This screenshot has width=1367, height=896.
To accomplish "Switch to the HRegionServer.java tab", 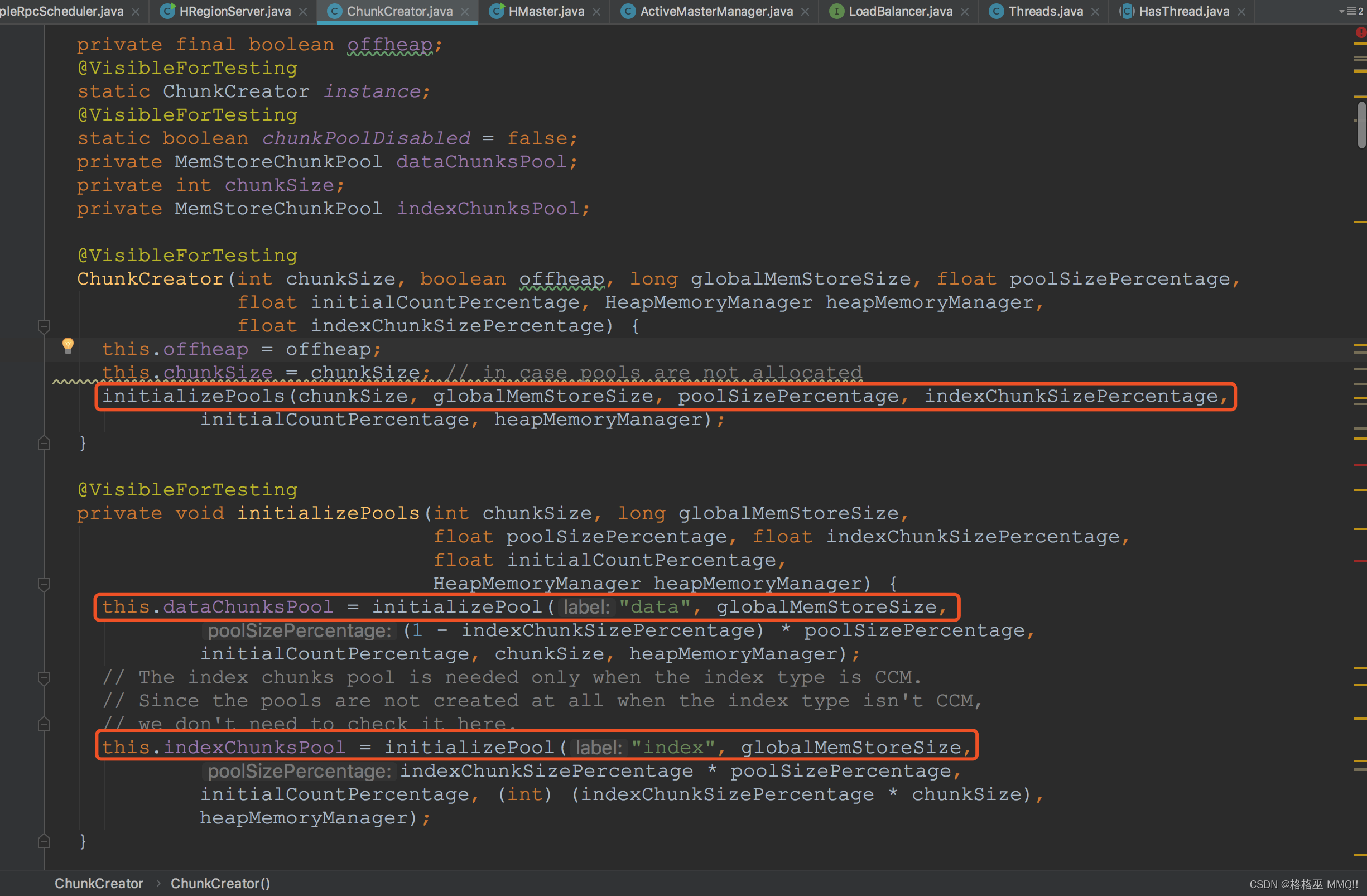I will (x=234, y=11).
